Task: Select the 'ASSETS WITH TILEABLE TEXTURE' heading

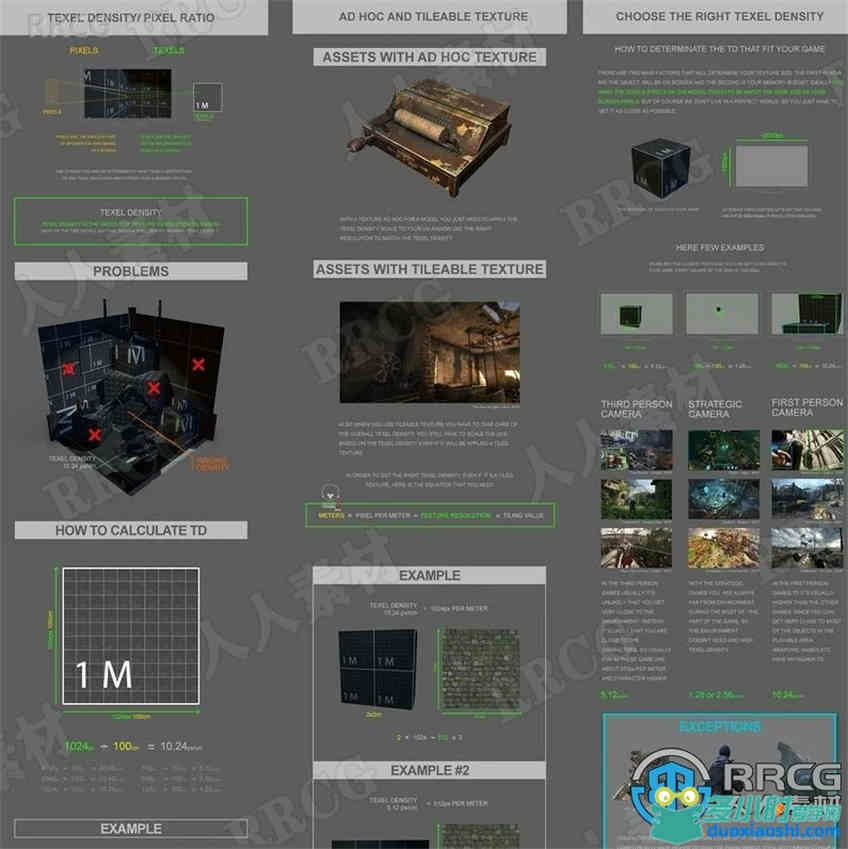Action: (x=429, y=269)
